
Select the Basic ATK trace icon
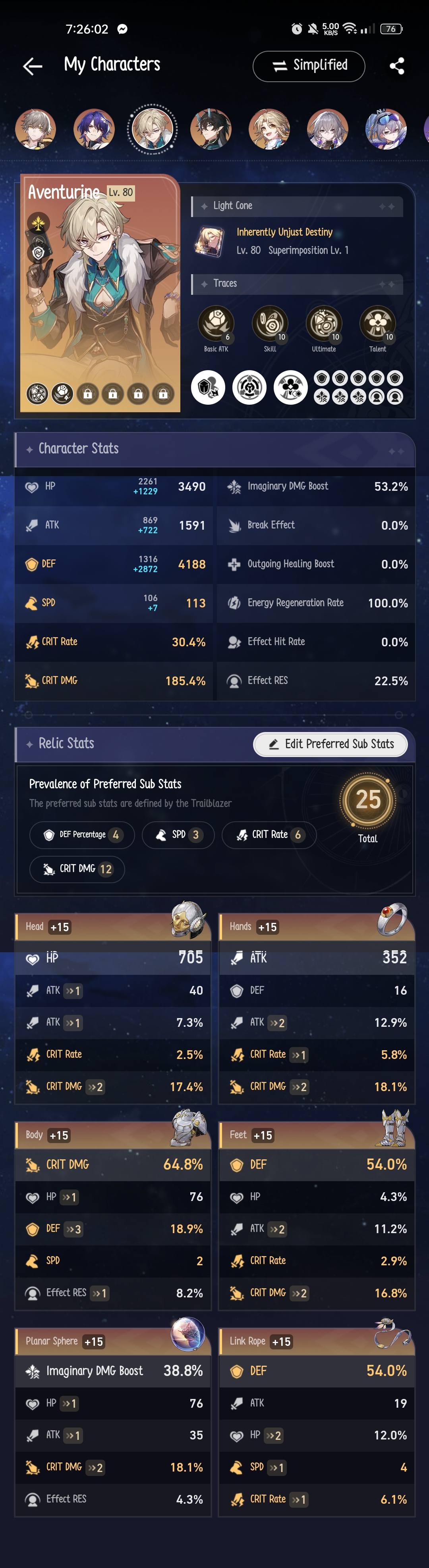pyautogui.click(x=216, y=323)
